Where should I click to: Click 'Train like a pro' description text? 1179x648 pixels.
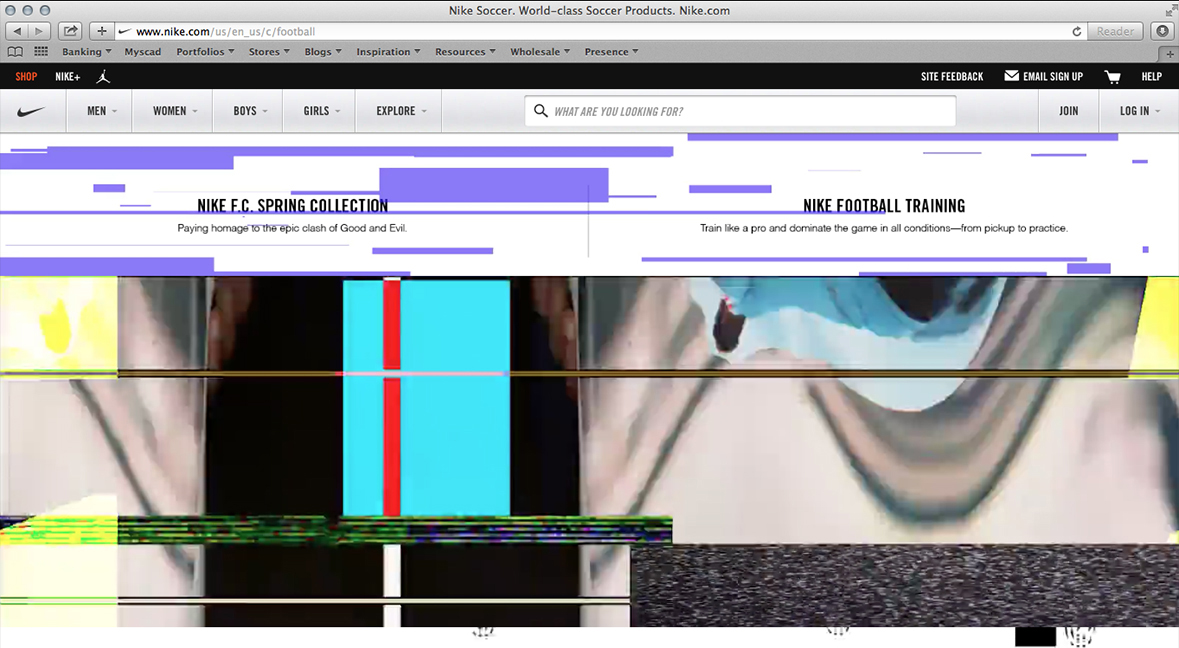(x=883, y=228)
